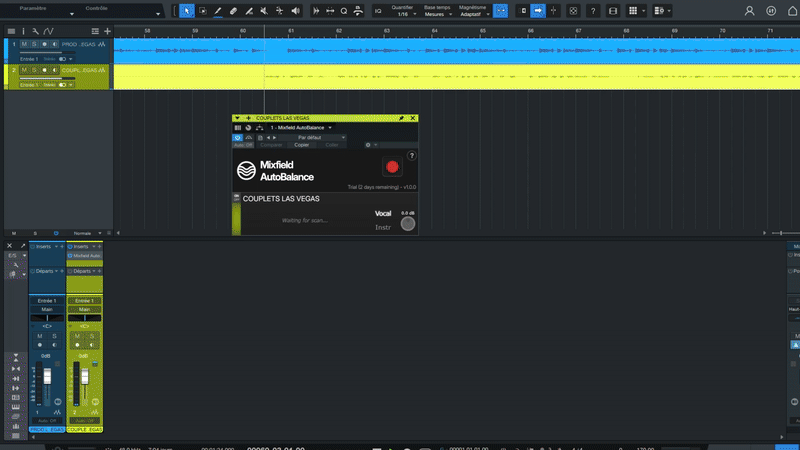
Task: Click the Main output on the PROD channel
Action: pos(47,309)
